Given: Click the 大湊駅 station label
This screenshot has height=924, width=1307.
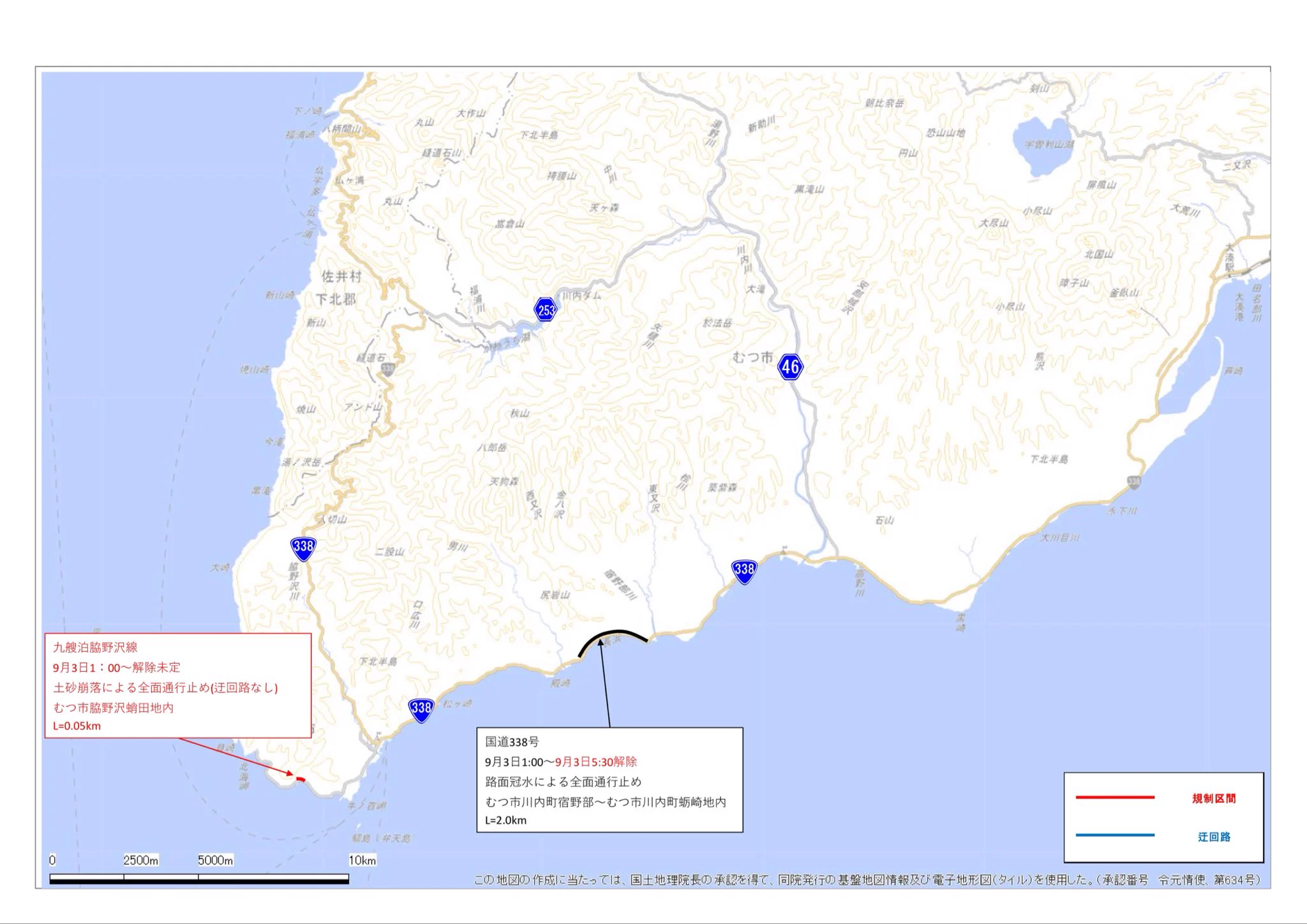Looking at the screenshot, I should [1229, 258].
